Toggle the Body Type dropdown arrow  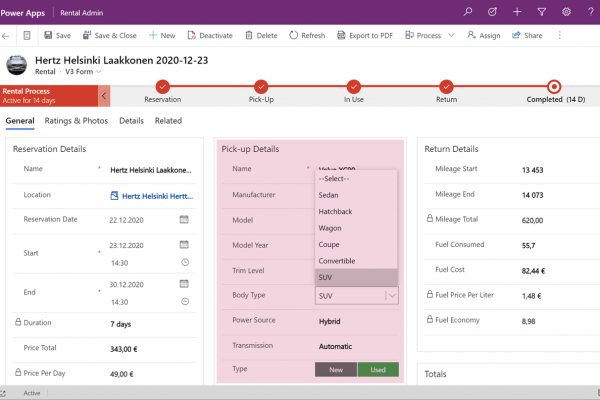point(392,296)
